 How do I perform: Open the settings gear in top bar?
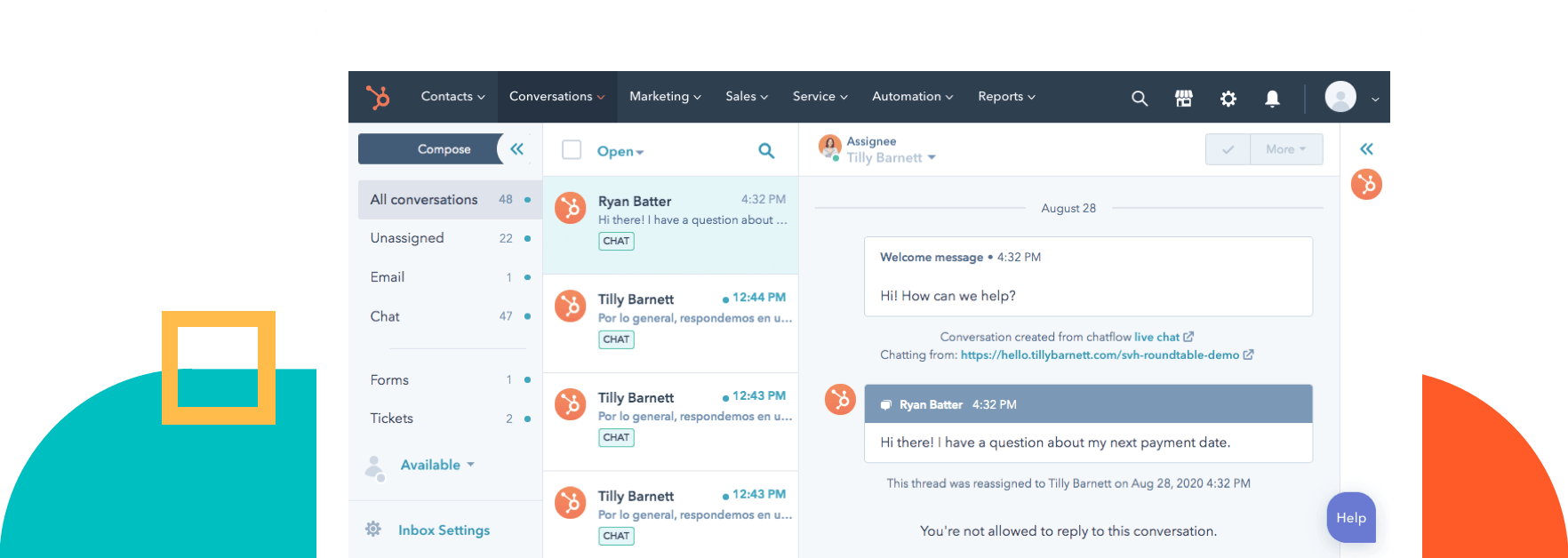point(1228,98)
